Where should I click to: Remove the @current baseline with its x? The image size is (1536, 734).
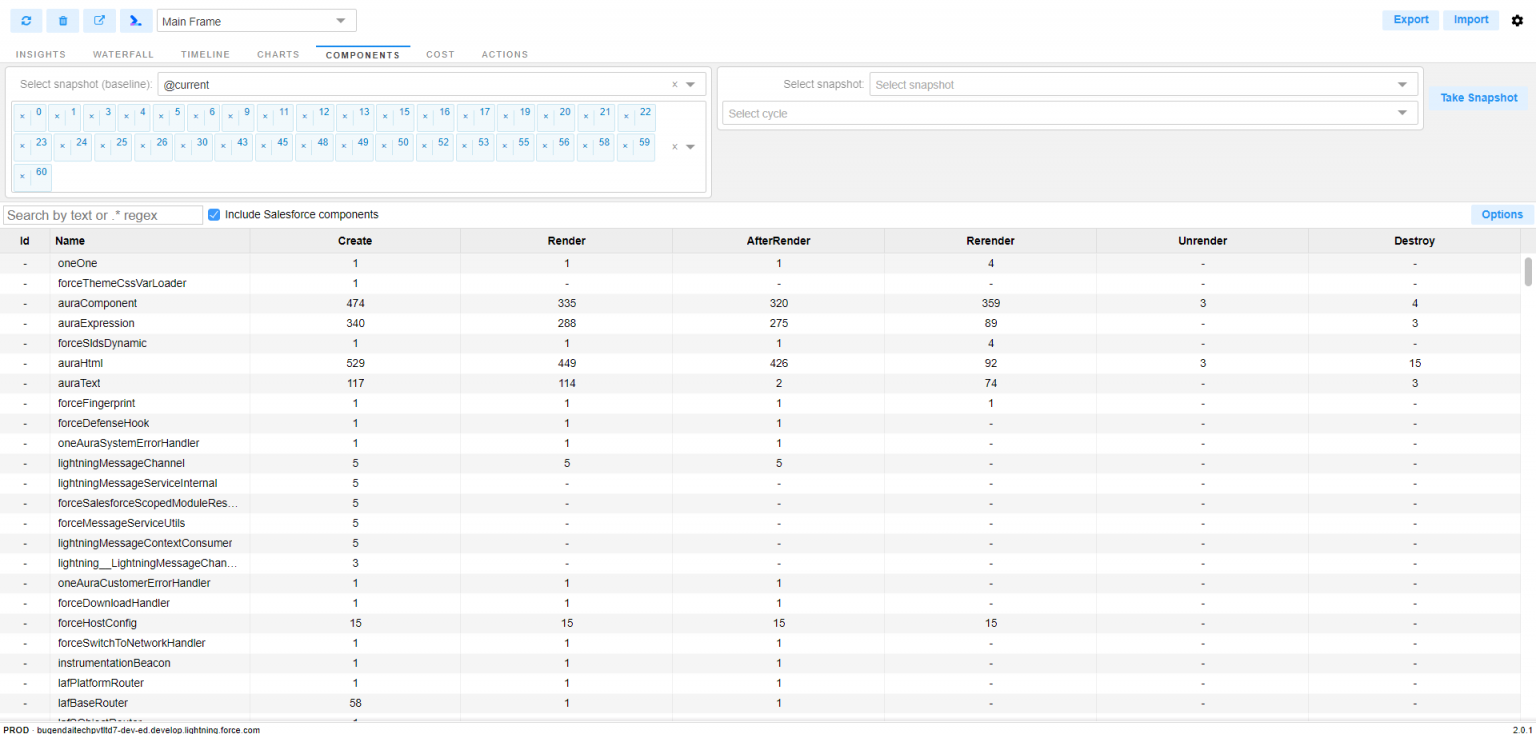pos(675,84)
